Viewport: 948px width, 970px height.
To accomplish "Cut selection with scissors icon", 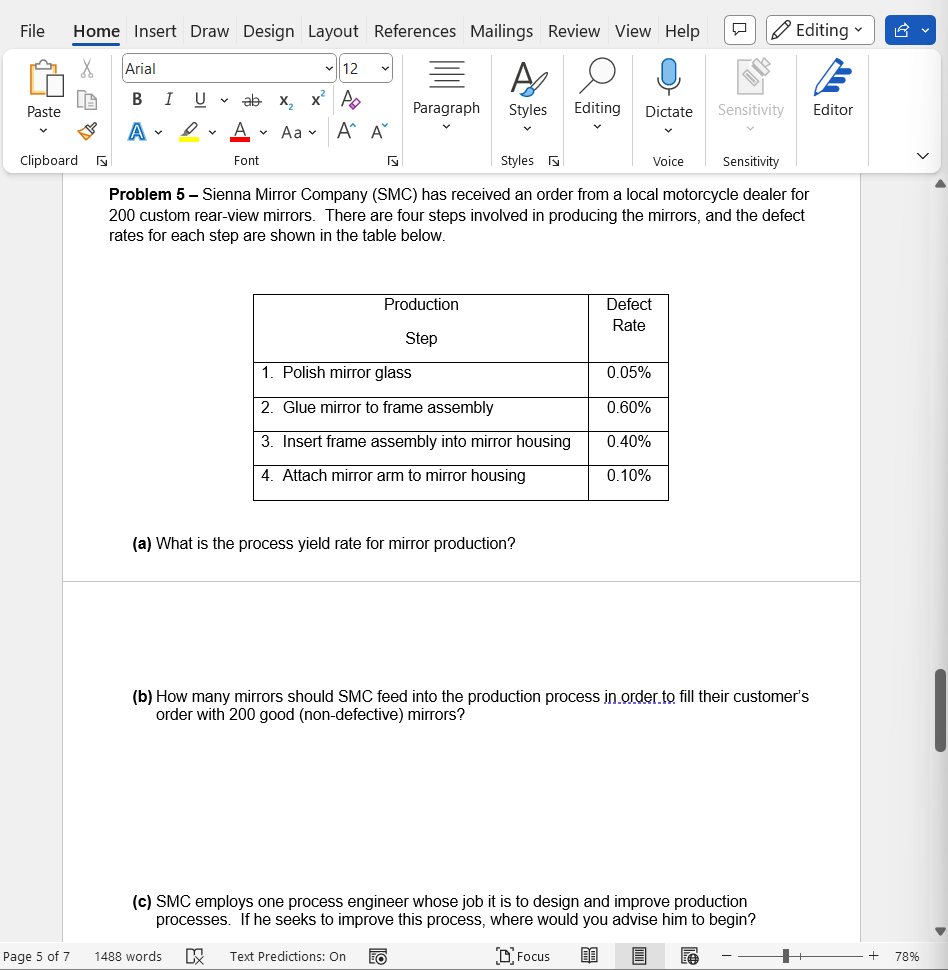I will pos(87,69).
